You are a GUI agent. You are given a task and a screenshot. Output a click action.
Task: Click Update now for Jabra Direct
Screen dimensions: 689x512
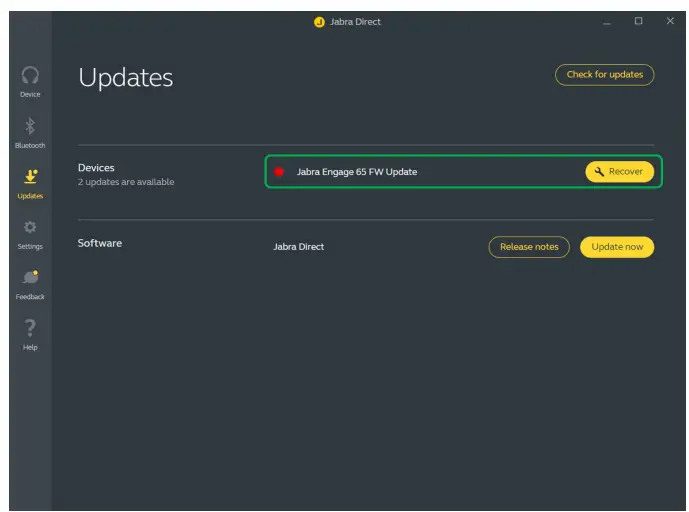[x=617, y=247]
